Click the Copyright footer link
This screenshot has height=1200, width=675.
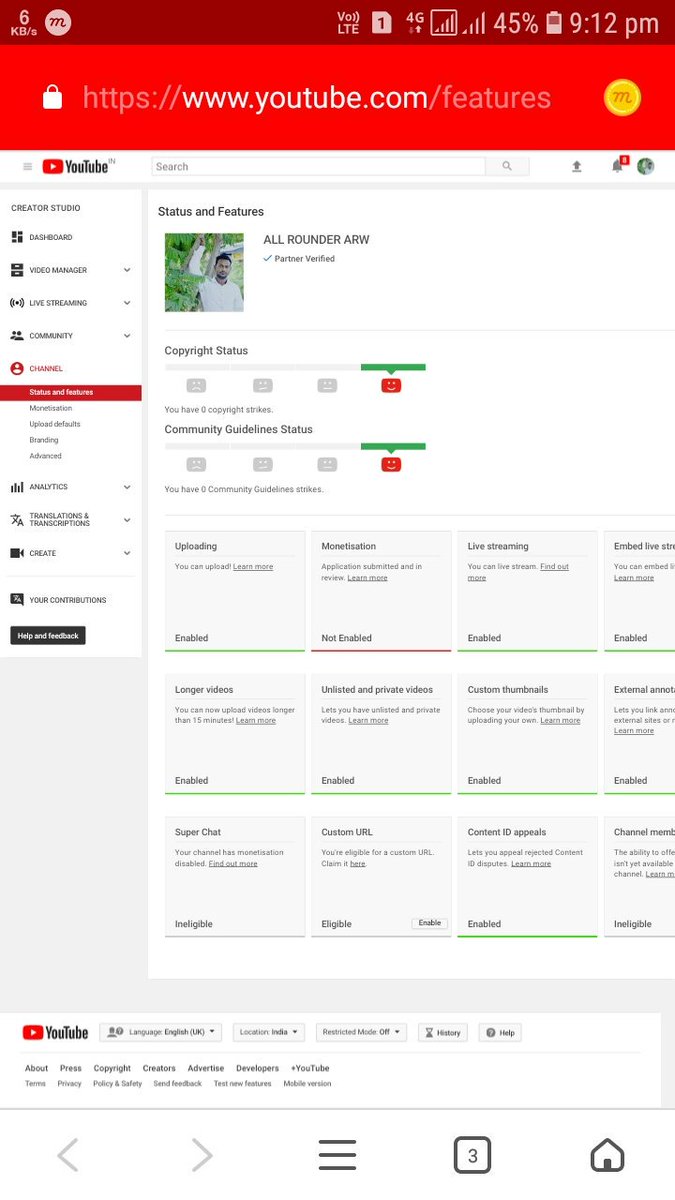tap(112, 1068)
